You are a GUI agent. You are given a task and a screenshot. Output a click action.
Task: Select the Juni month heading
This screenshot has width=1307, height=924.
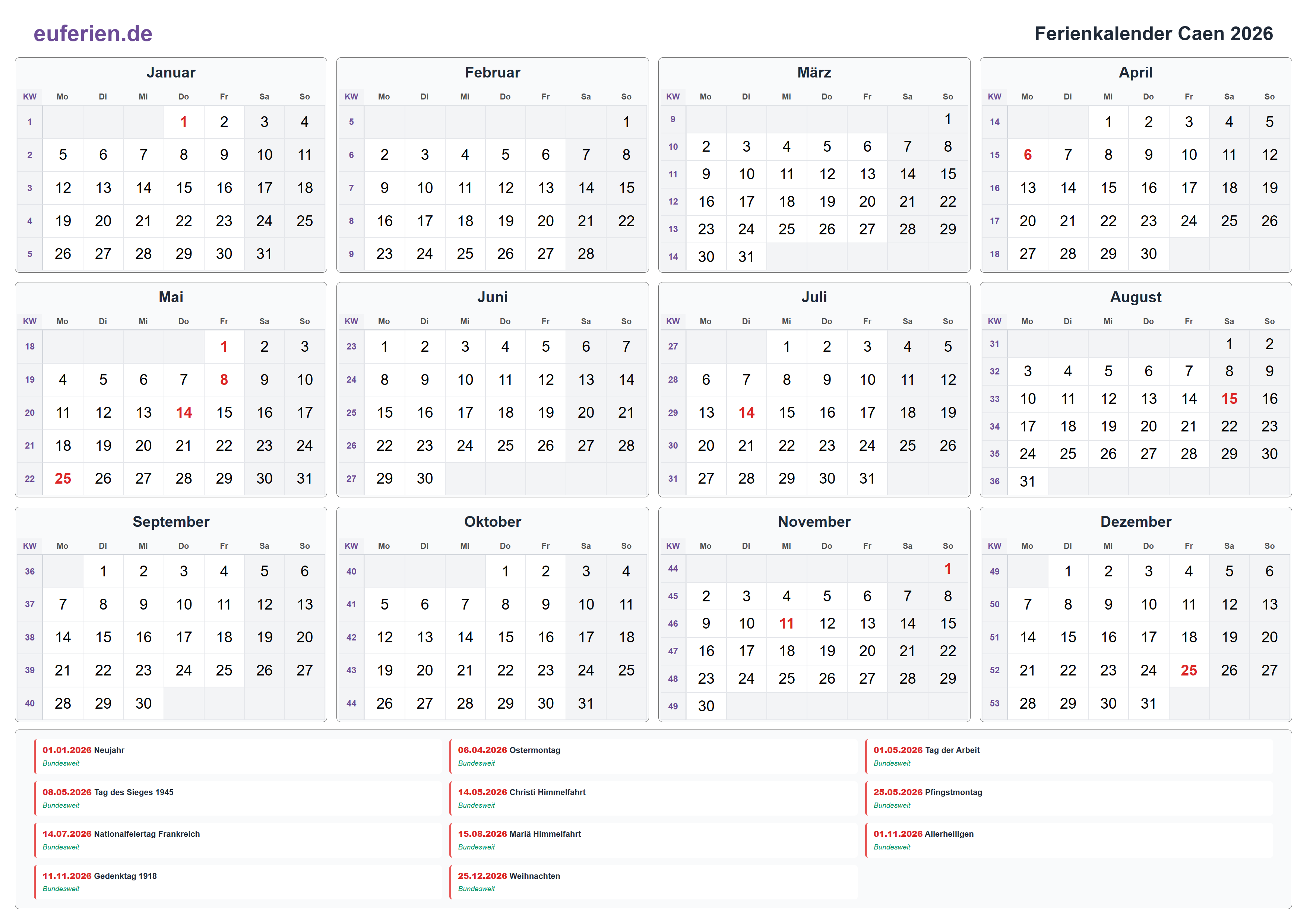(x=493, y=297)
